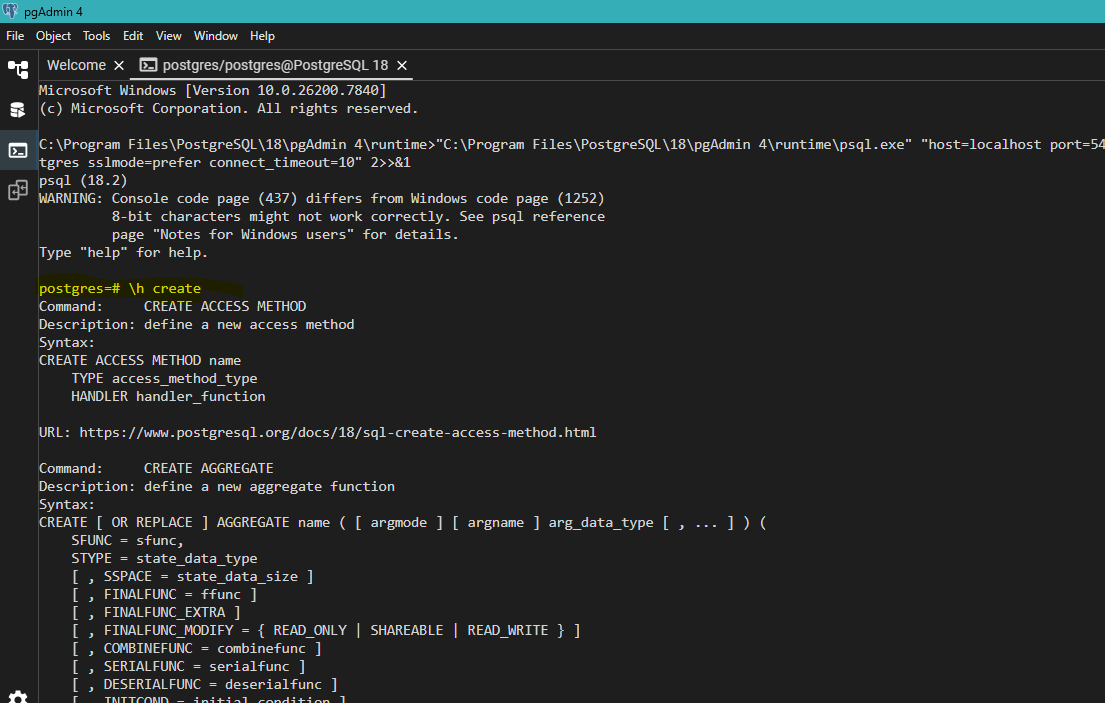The image size is (1105, 703).
Task: Close the Welcome tab
Action: (x=119, y=65)
